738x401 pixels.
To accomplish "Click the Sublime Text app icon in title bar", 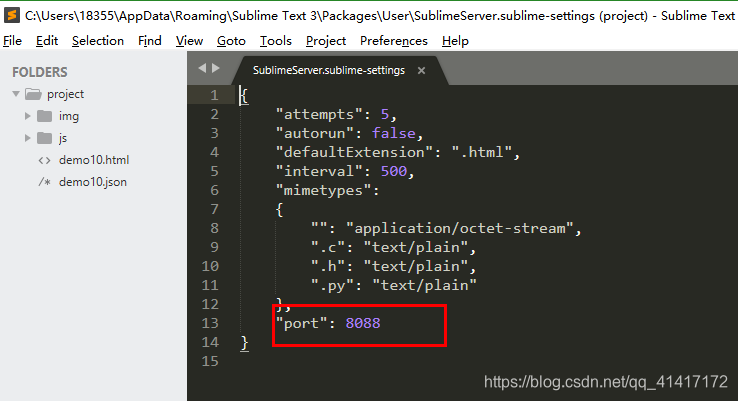I will (x=12, y=16).
